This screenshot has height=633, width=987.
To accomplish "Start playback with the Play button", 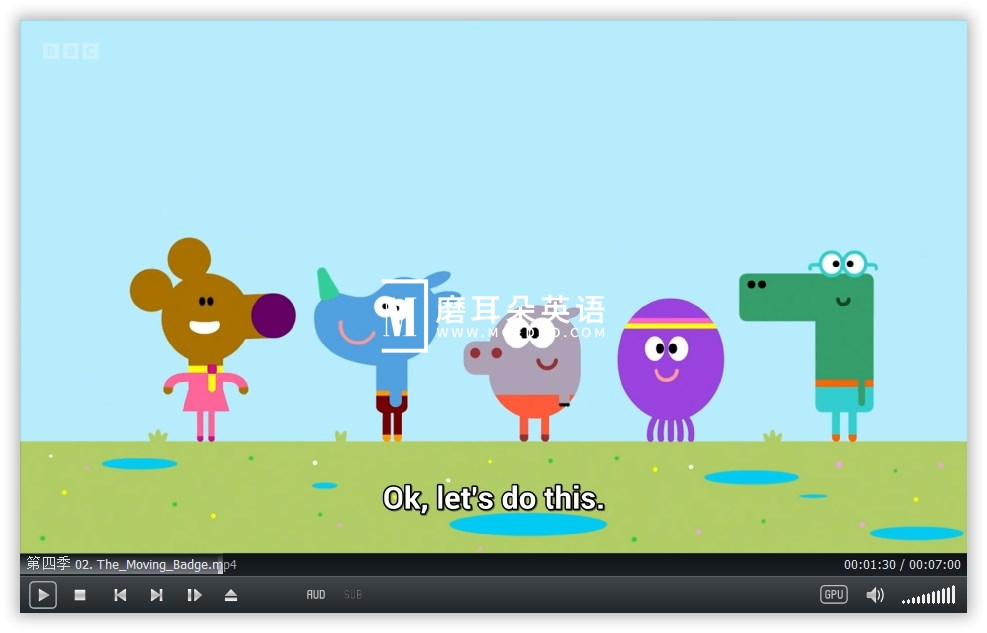I will (x=42, y=595).
